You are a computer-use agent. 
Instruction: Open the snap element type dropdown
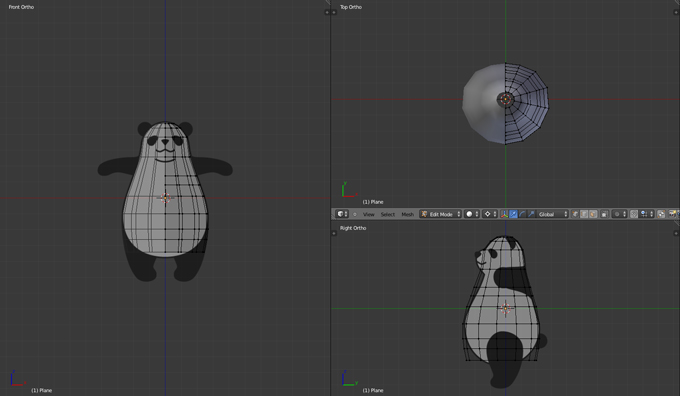pyautogui.click(x=647, y=214)
